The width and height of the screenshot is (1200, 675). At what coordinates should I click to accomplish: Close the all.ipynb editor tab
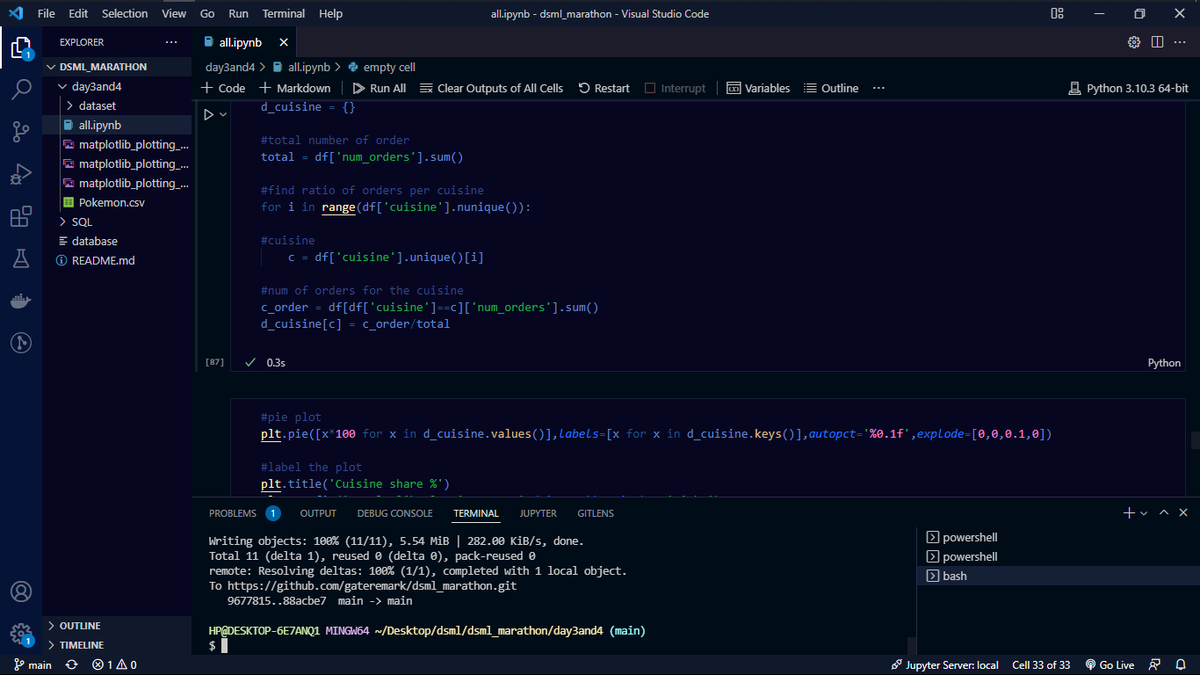coord(284,43)
